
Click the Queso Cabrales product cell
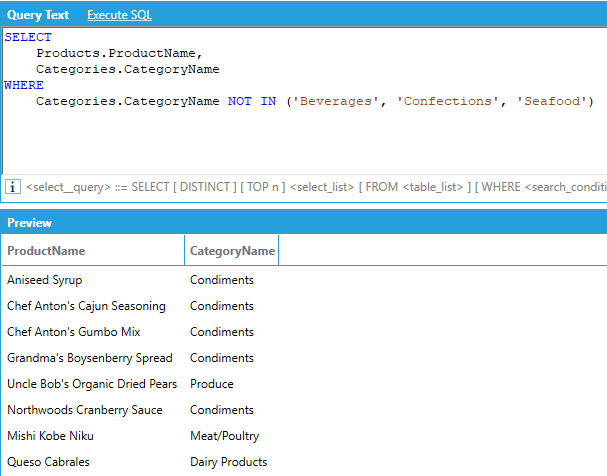pyautogui.click(x=48, y=462)
